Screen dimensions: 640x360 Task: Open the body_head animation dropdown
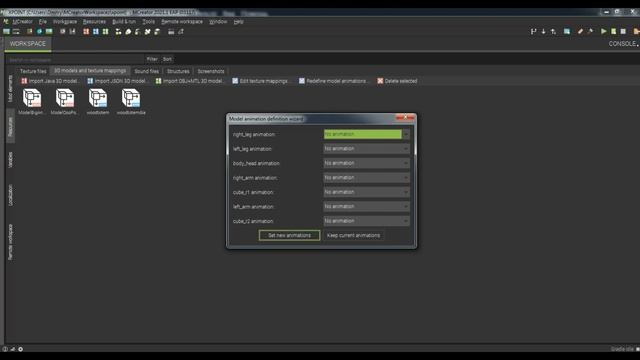[367, 163]
